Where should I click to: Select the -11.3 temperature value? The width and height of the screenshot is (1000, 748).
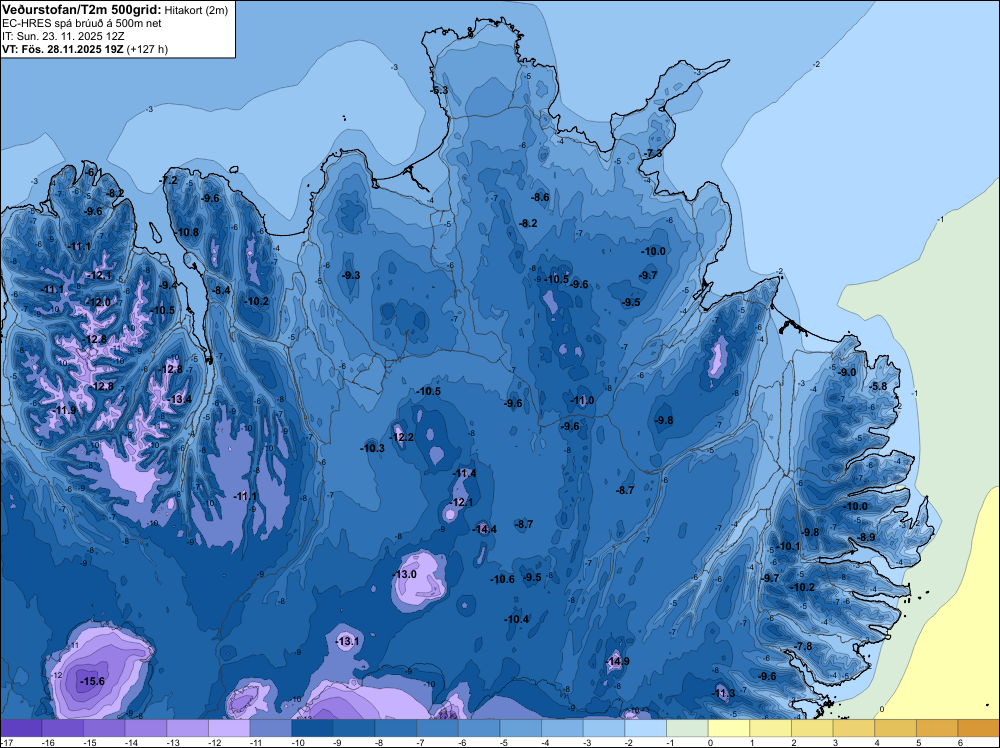coord(723,693)
